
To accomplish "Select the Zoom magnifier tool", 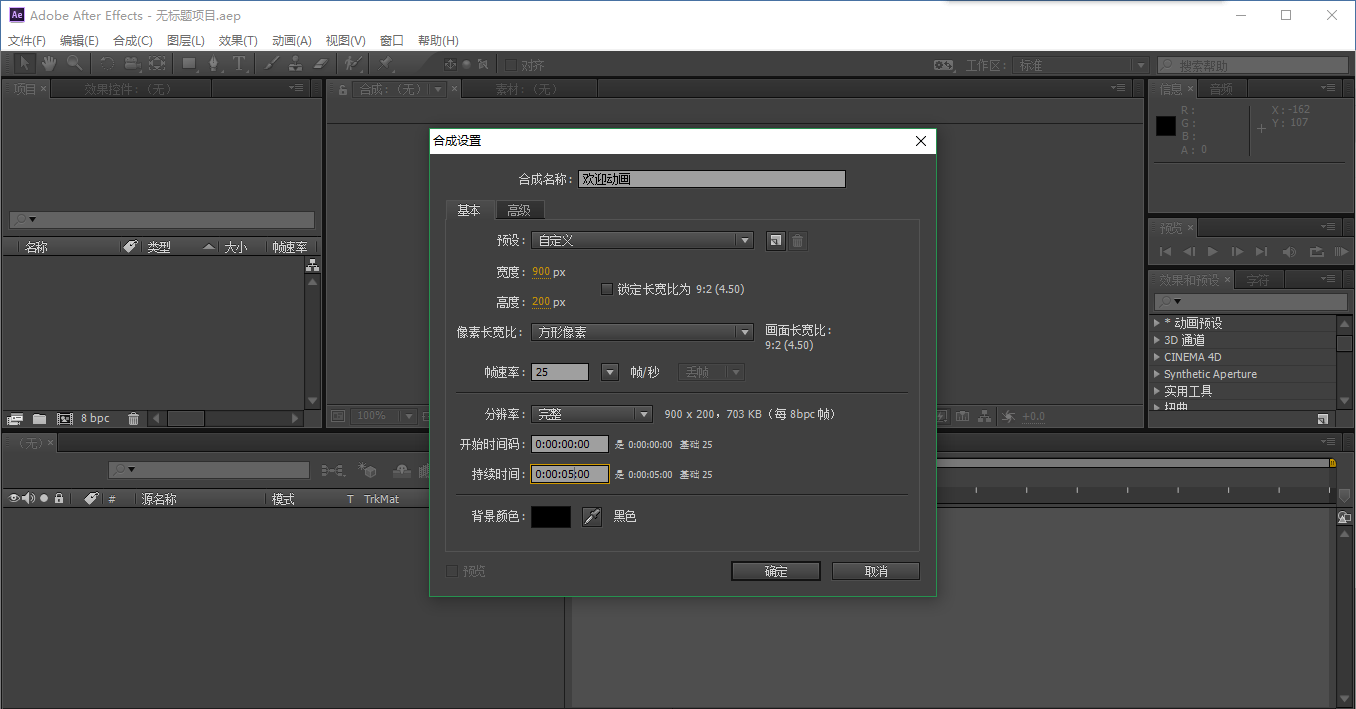I will click(74, 63).
